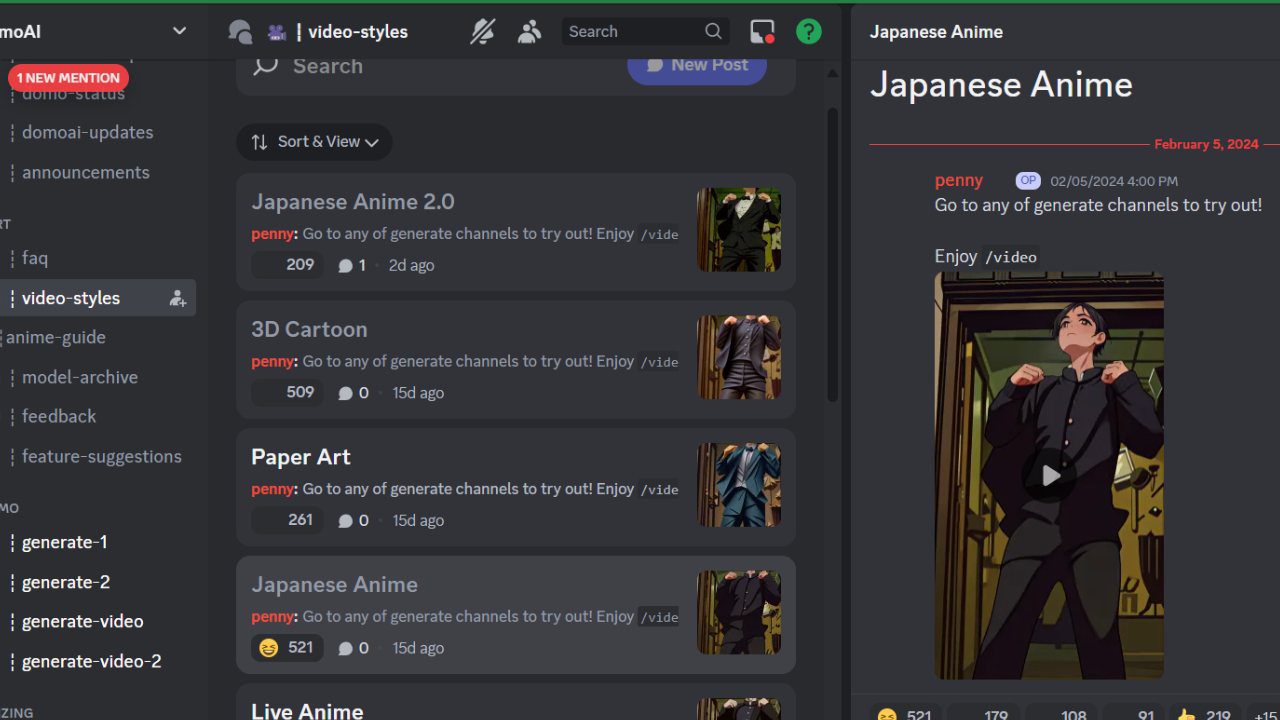1280x720 pixels.
Task: Click the OP badge next to penny
Action: [x=1028, y=181]
